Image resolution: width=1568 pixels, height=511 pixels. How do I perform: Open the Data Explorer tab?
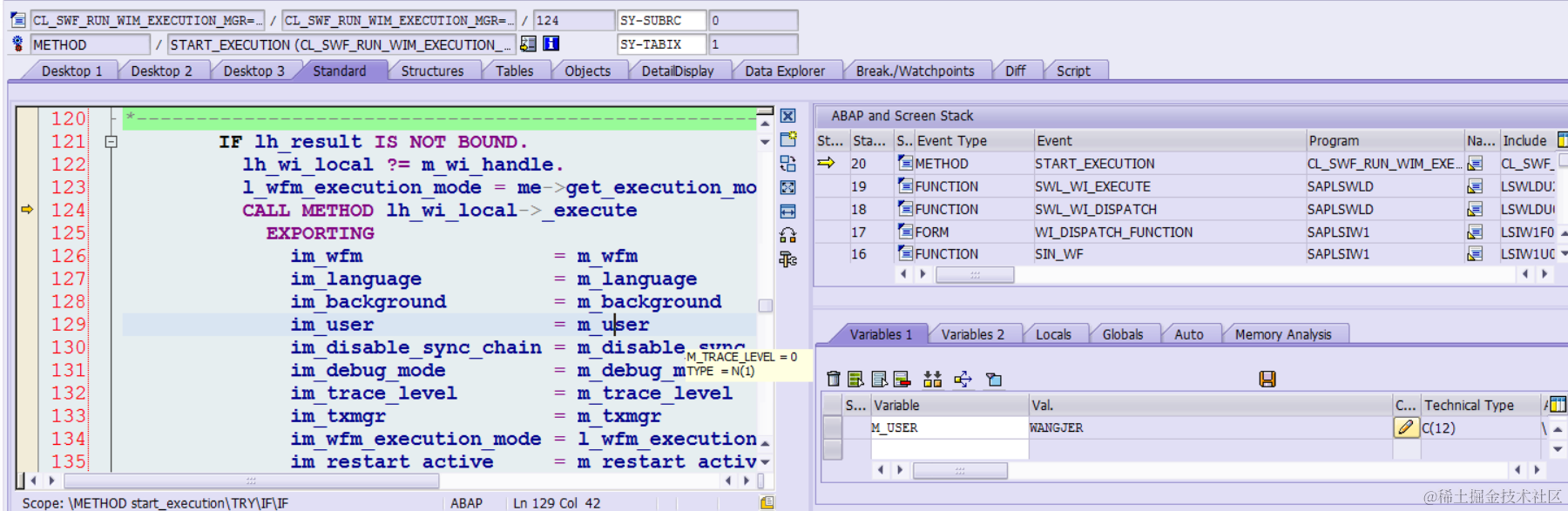point(785,71)
